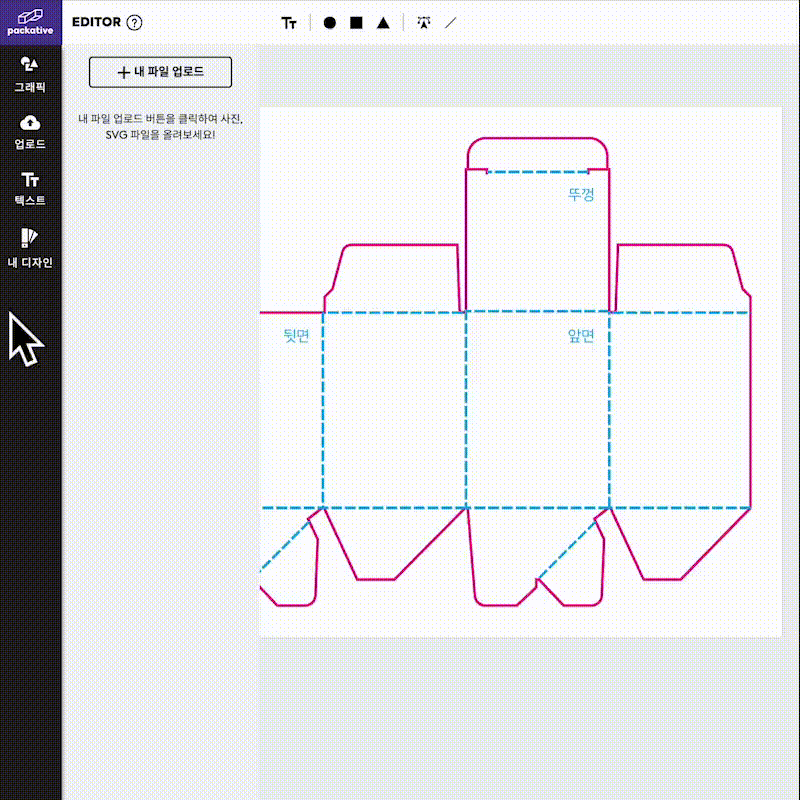The width and height of the screenshot is (800, 800).
Task: Go to the 내 디자인 sidebar tab
Action: point(30,248)
